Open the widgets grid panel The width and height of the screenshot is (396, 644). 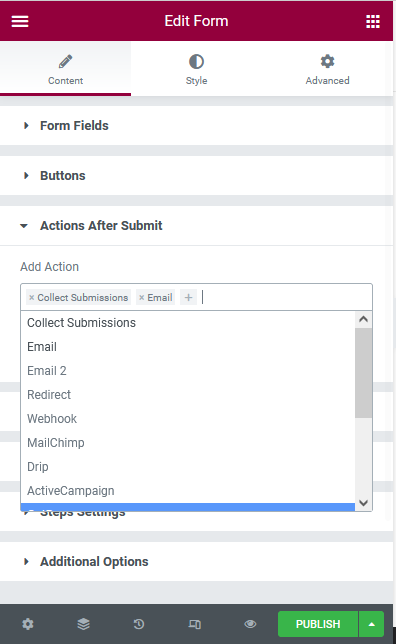[x=373, y=21]
